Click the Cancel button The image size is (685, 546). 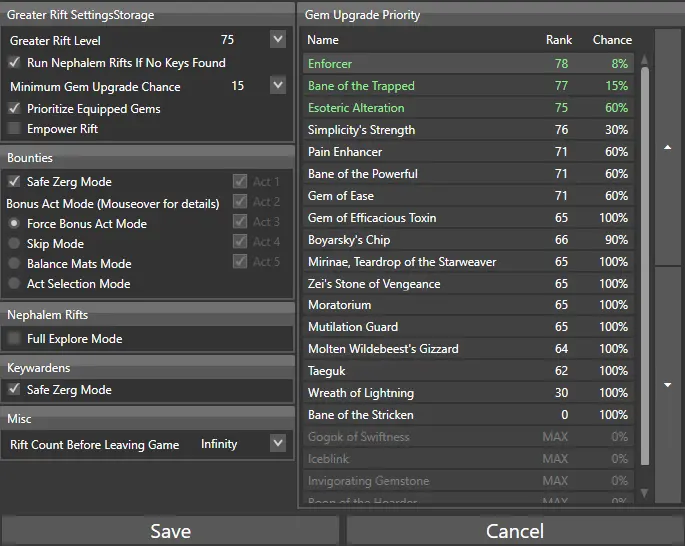(x=515, y=531)
